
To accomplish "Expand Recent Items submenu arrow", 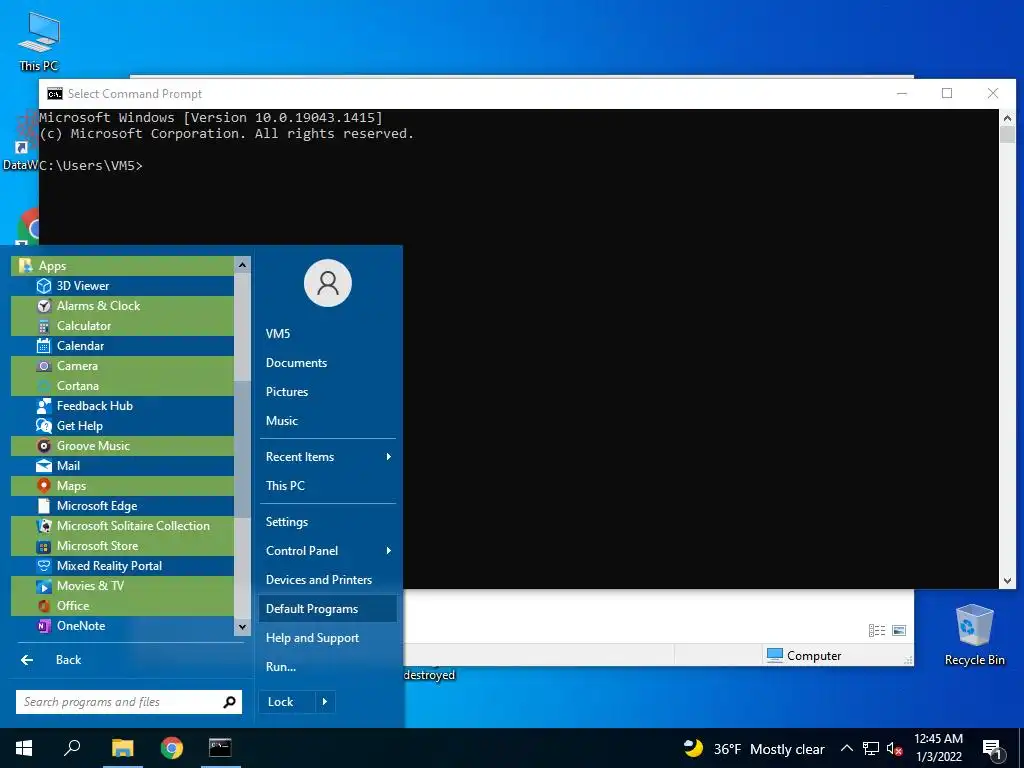I will [x=389, y=456].
